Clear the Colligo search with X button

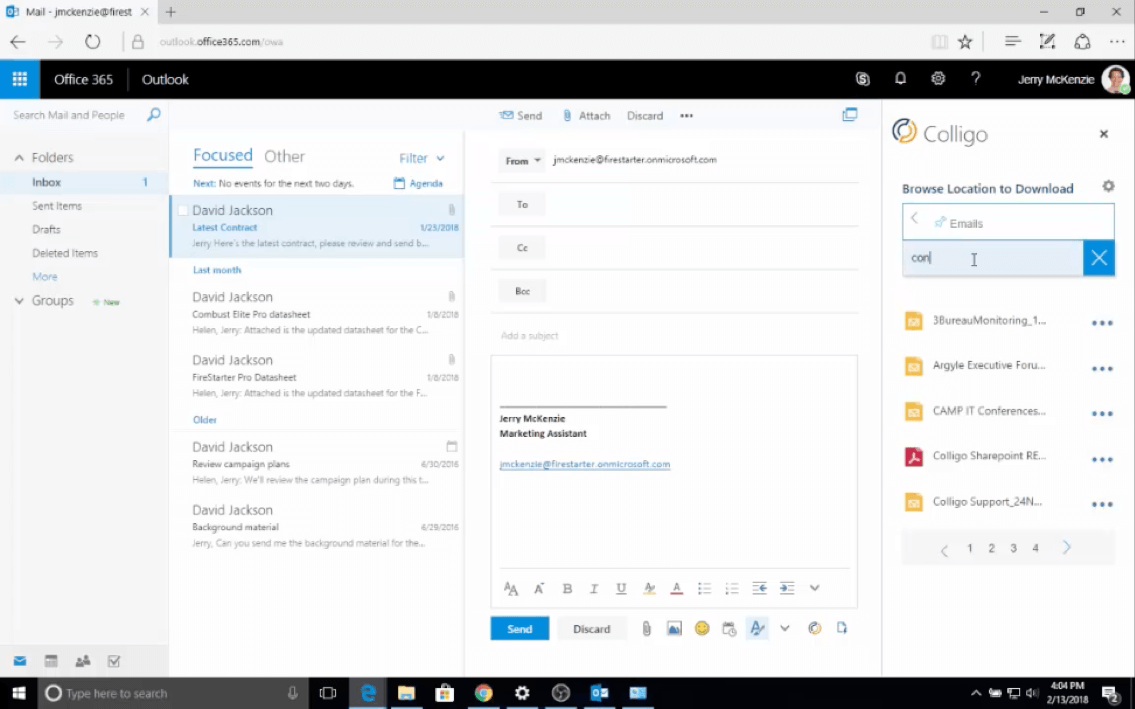[x=1099, y=258]
